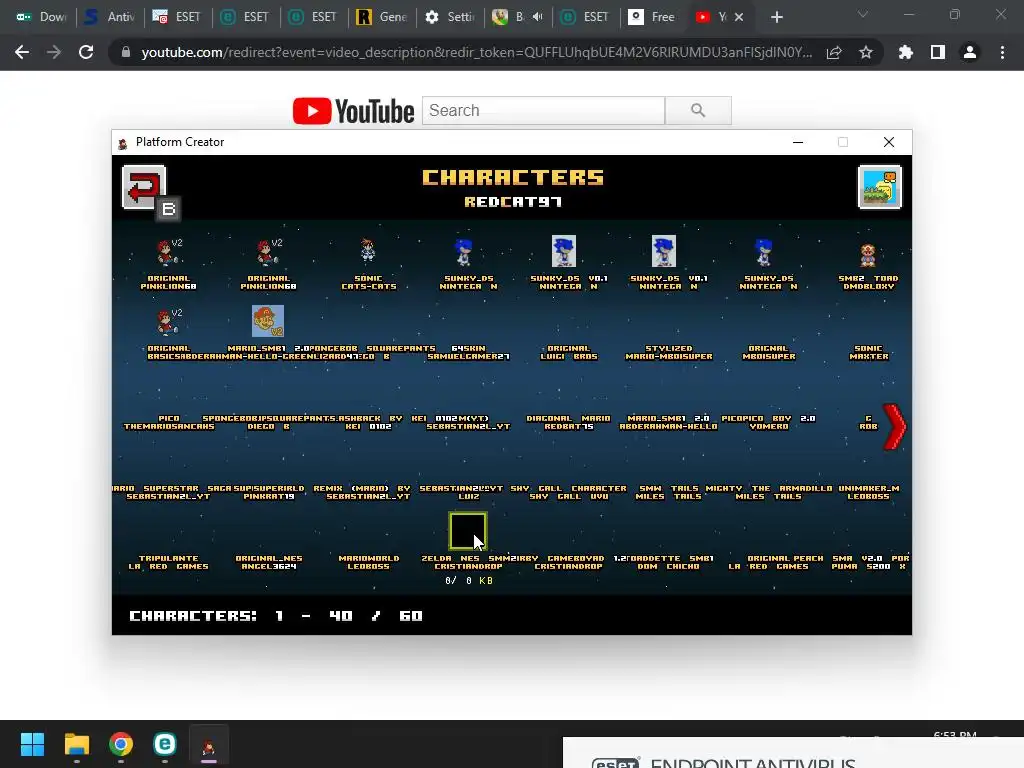
Task: Select the MarioWorld LeoBoss entry
Action: tap(368, 562)
